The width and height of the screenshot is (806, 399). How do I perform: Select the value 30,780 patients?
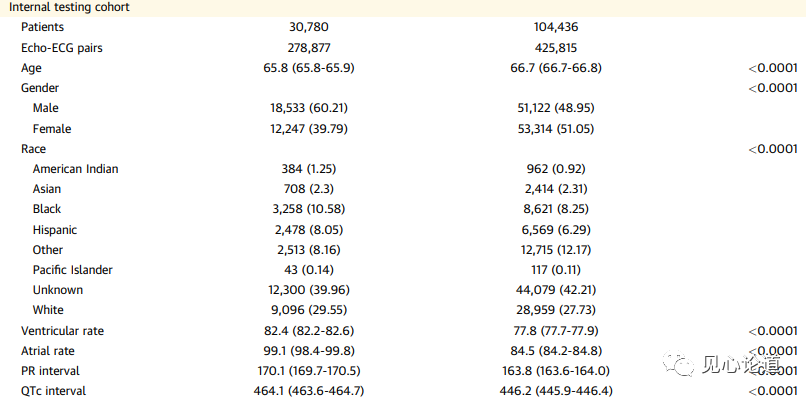[308, 27]
